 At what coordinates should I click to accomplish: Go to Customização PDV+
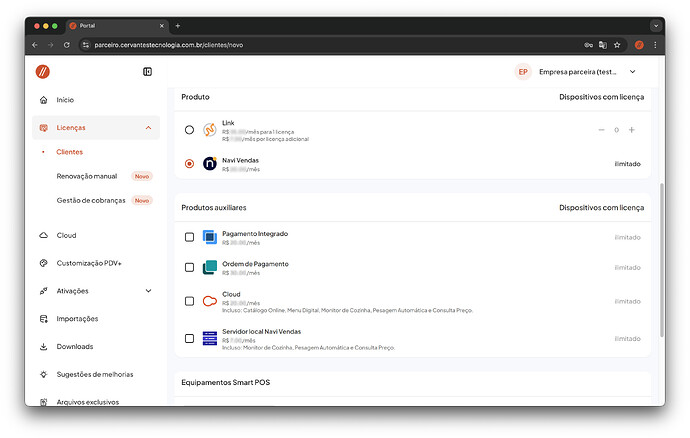tap(88, 263)
